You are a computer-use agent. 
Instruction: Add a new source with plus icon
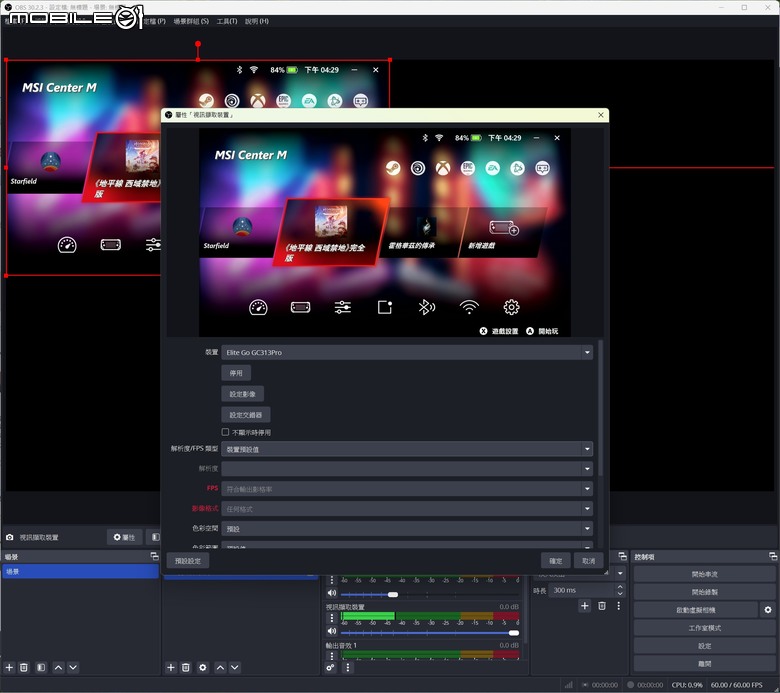point(171,667)
